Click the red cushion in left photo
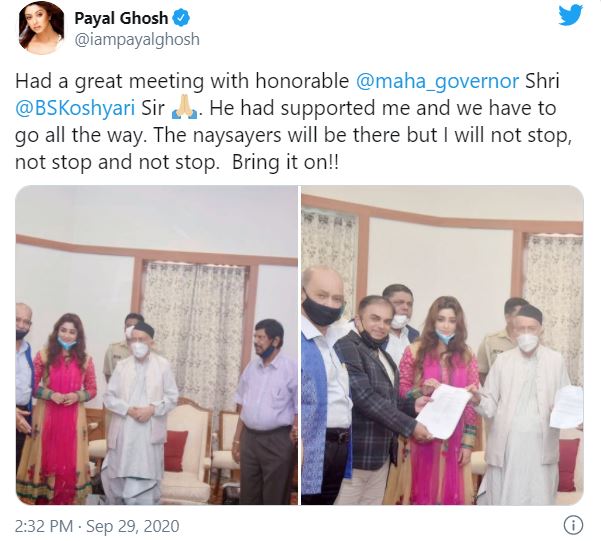601x541 pixels. [x=175, y=451]
